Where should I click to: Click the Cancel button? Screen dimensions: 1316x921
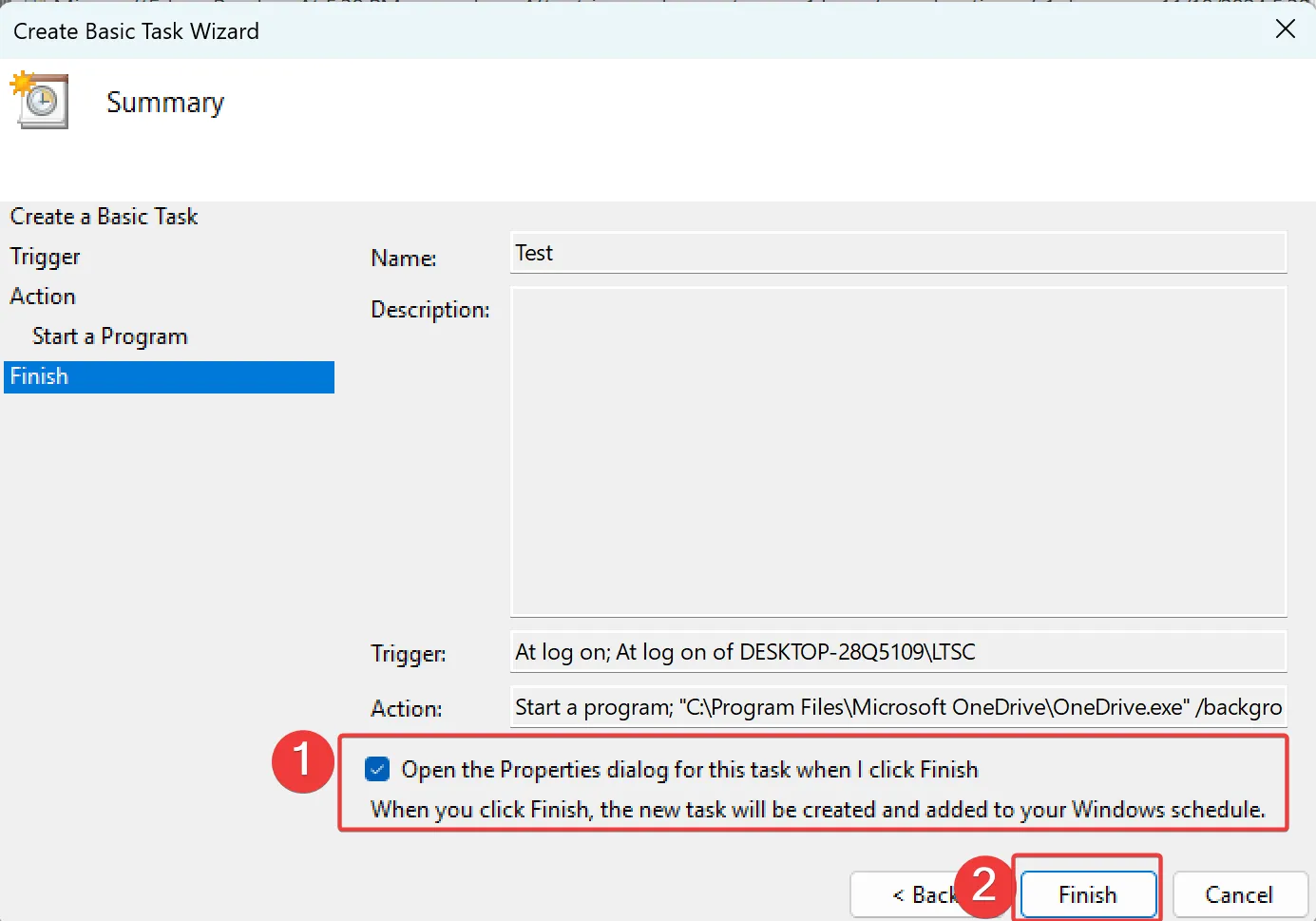pyautogui.click(x=1240, y=894)
